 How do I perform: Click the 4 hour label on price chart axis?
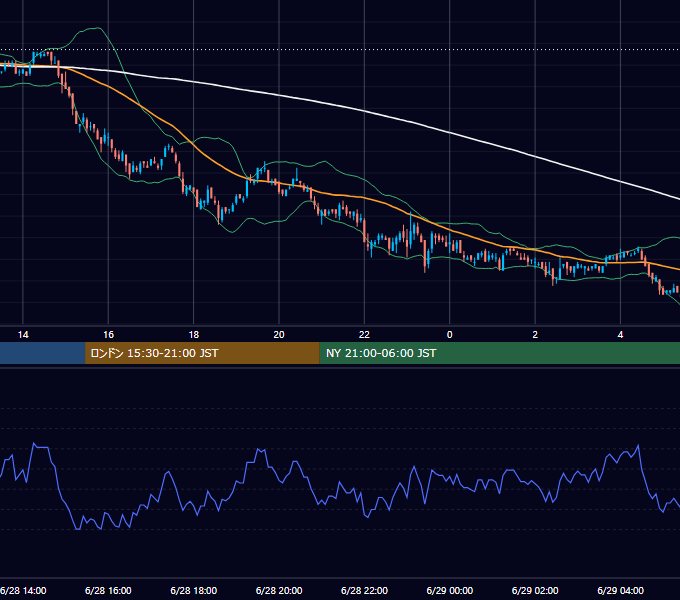[x=620, y=335]
